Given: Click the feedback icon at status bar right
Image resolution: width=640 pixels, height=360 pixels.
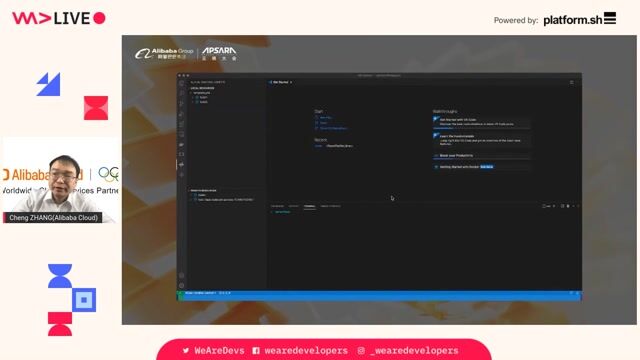Looking at the screenshot, I should click(571, 293).
